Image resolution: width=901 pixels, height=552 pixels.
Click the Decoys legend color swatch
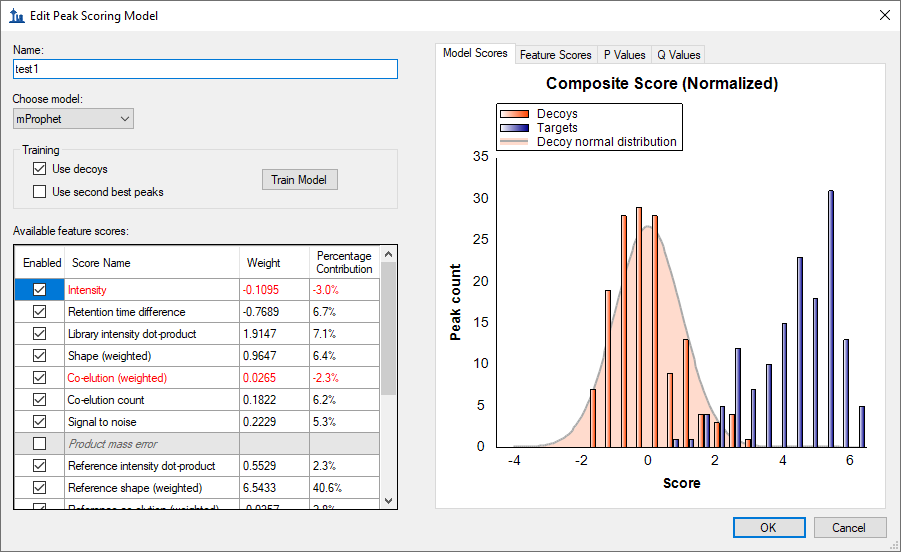tap(514, 114)
